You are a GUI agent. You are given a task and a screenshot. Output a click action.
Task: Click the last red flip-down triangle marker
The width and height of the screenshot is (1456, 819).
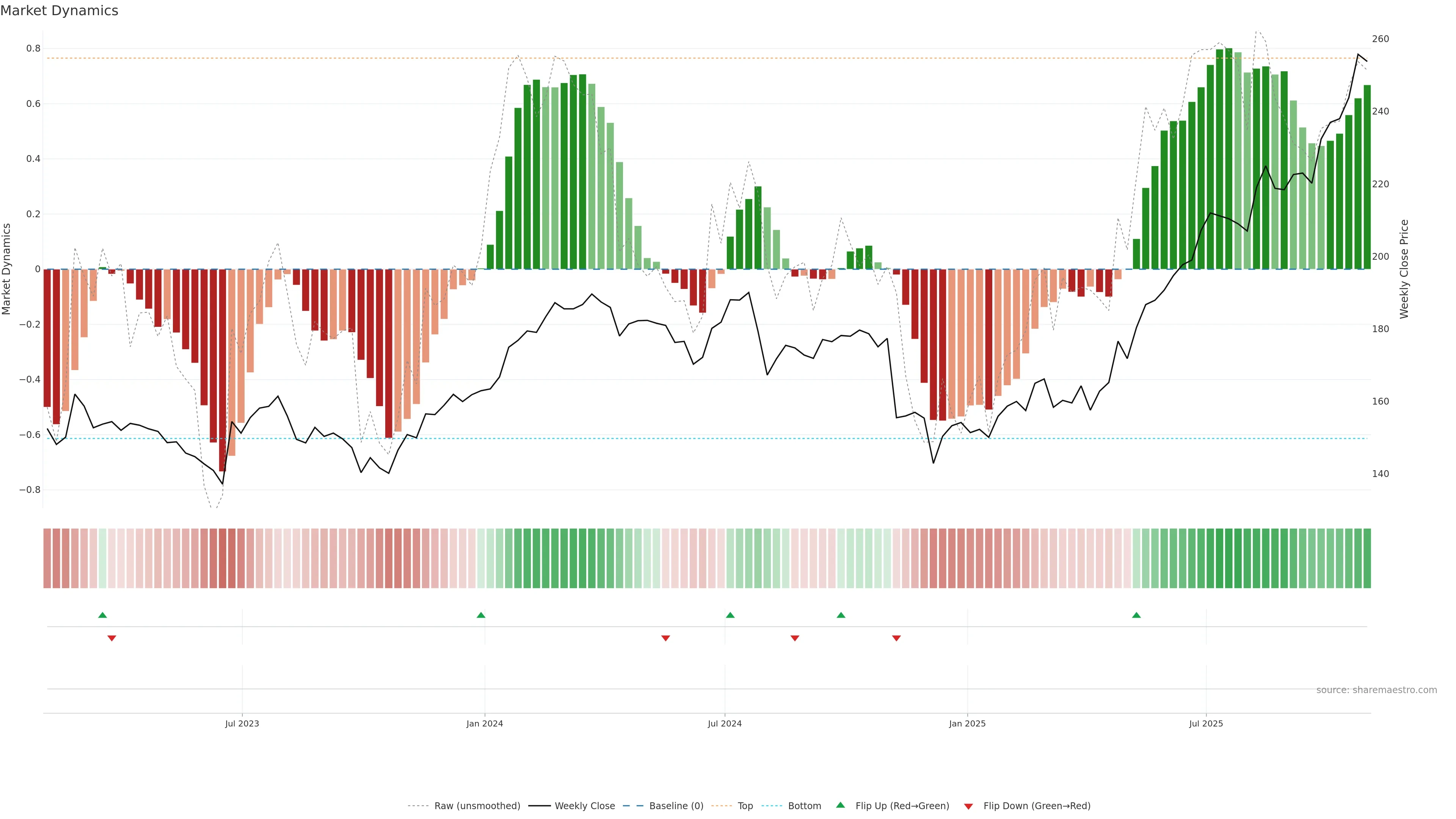[896, 638]
